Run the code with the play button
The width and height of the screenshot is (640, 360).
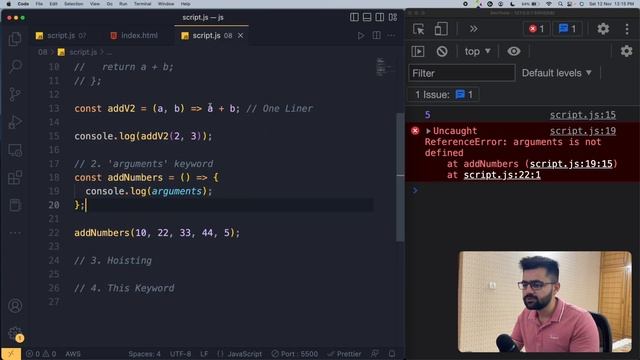361,36
